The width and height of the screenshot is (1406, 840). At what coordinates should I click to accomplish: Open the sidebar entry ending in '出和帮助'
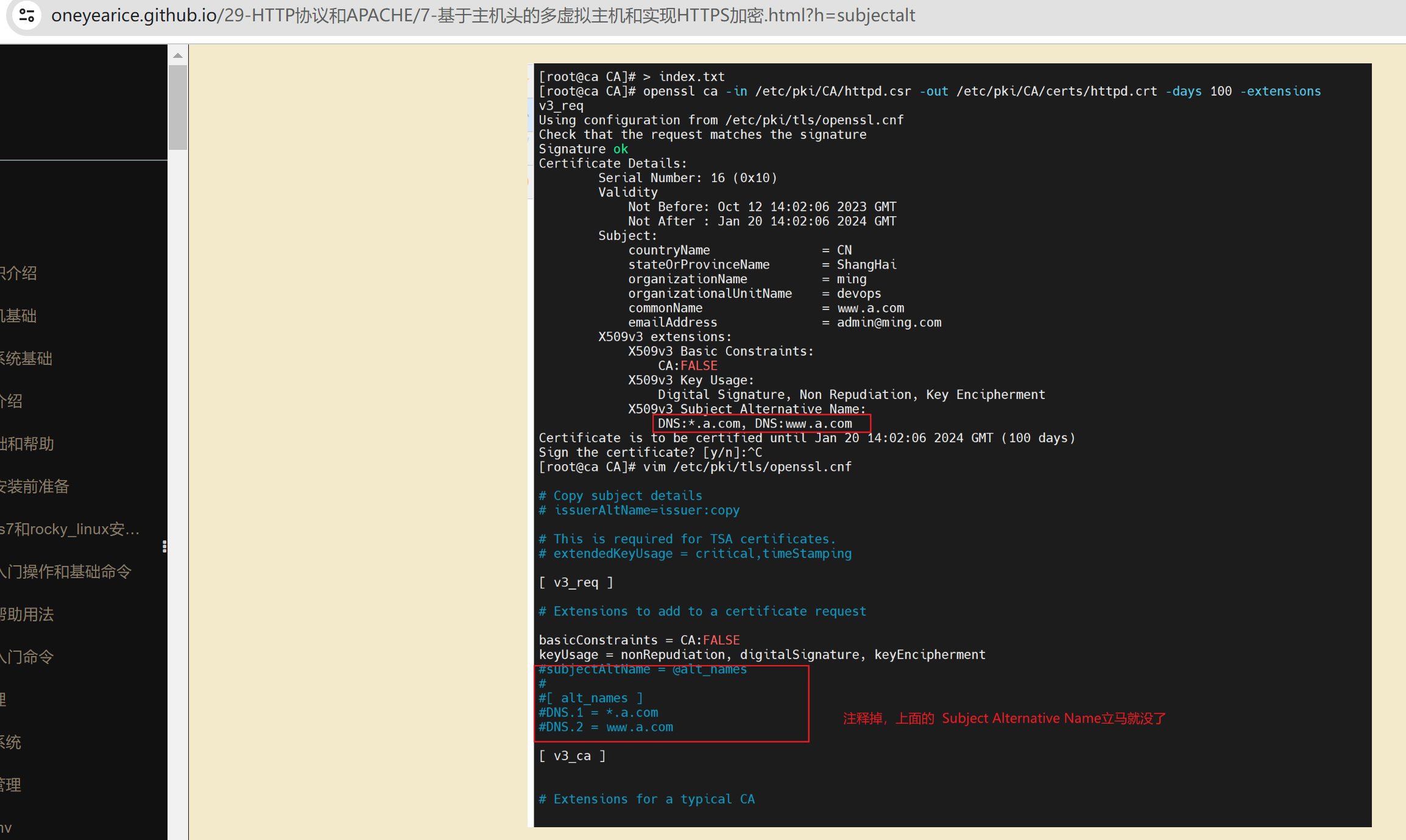tap(27, 444)
